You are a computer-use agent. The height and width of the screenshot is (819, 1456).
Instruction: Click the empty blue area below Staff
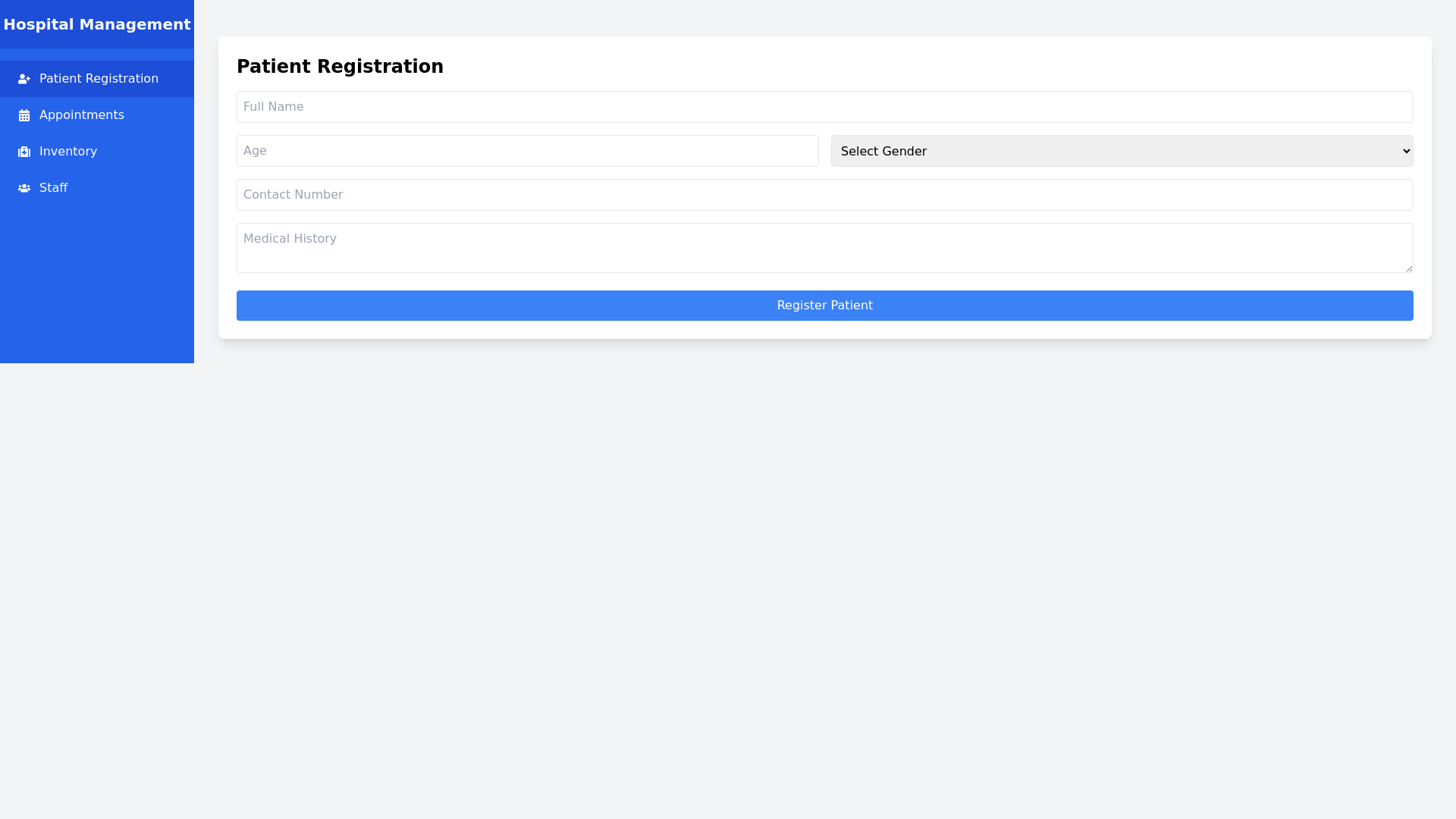pyautogui.click(x=97, y=288)
